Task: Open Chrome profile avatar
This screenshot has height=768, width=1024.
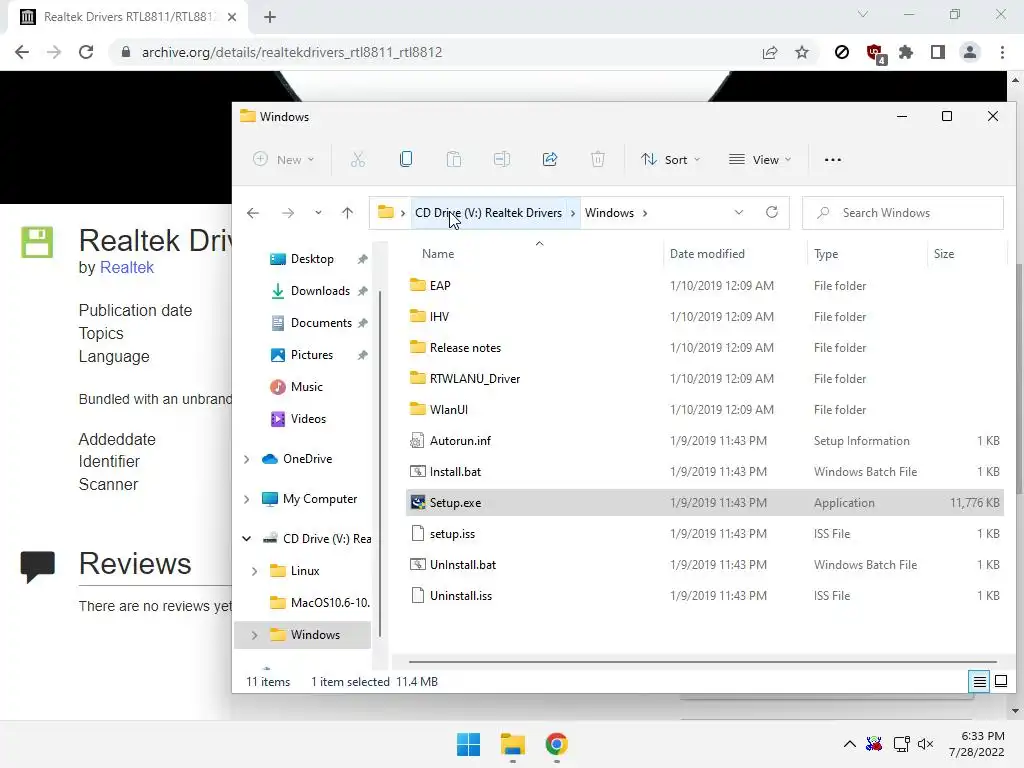Action: 970,52
